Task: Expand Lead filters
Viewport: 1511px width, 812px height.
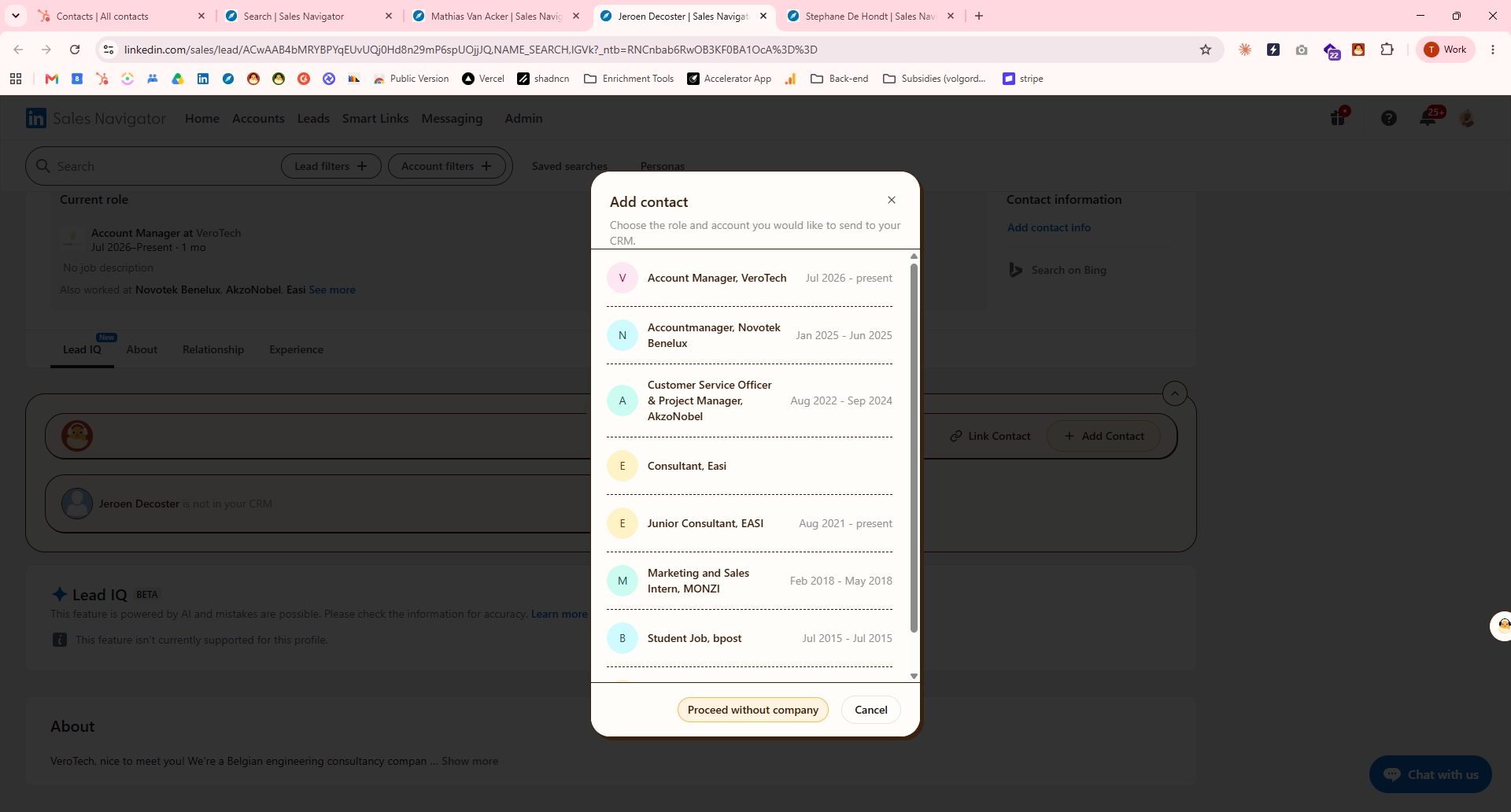Action: click(x=331, y=166)
